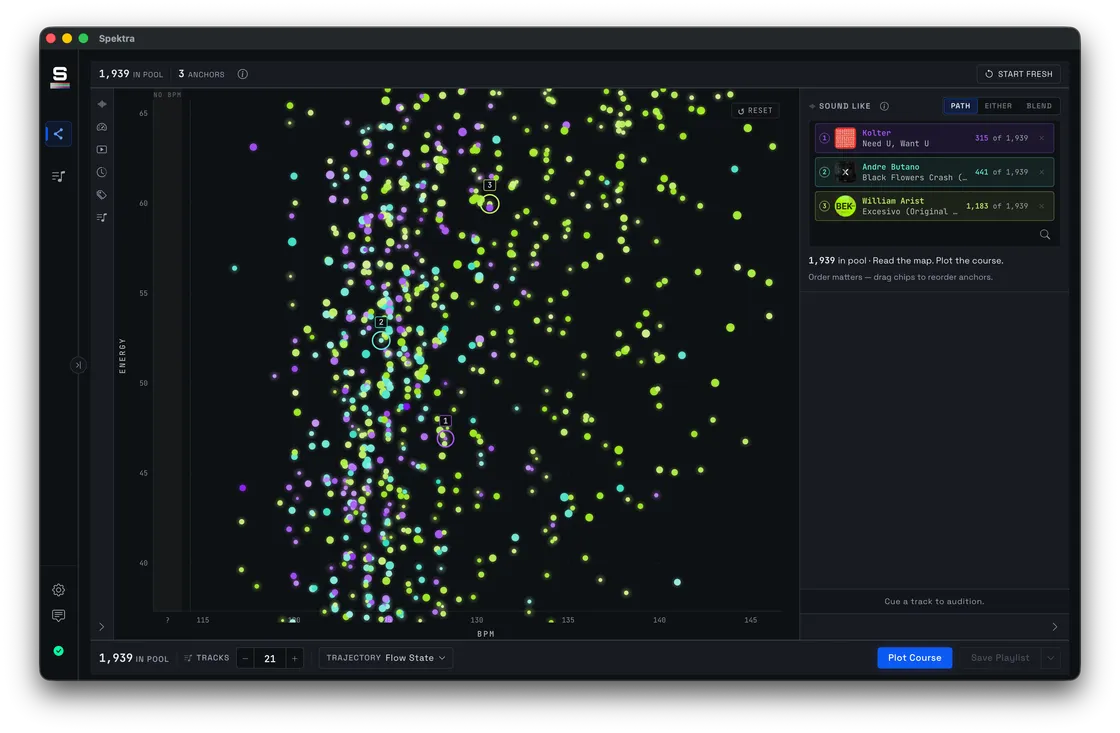Click the Kolter album artwork thumbnail
The height and width of the screenshot is (733, 1120).
pos(845,138)
